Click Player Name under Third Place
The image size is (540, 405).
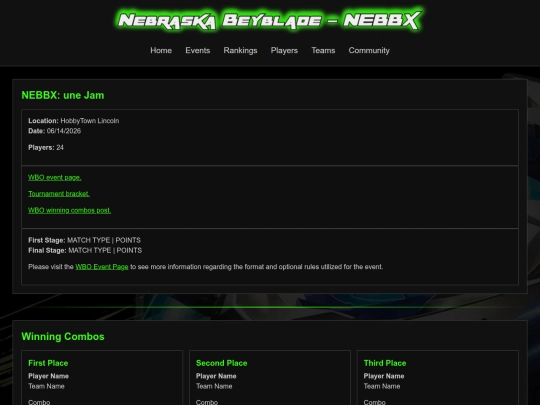pos(384,376)
